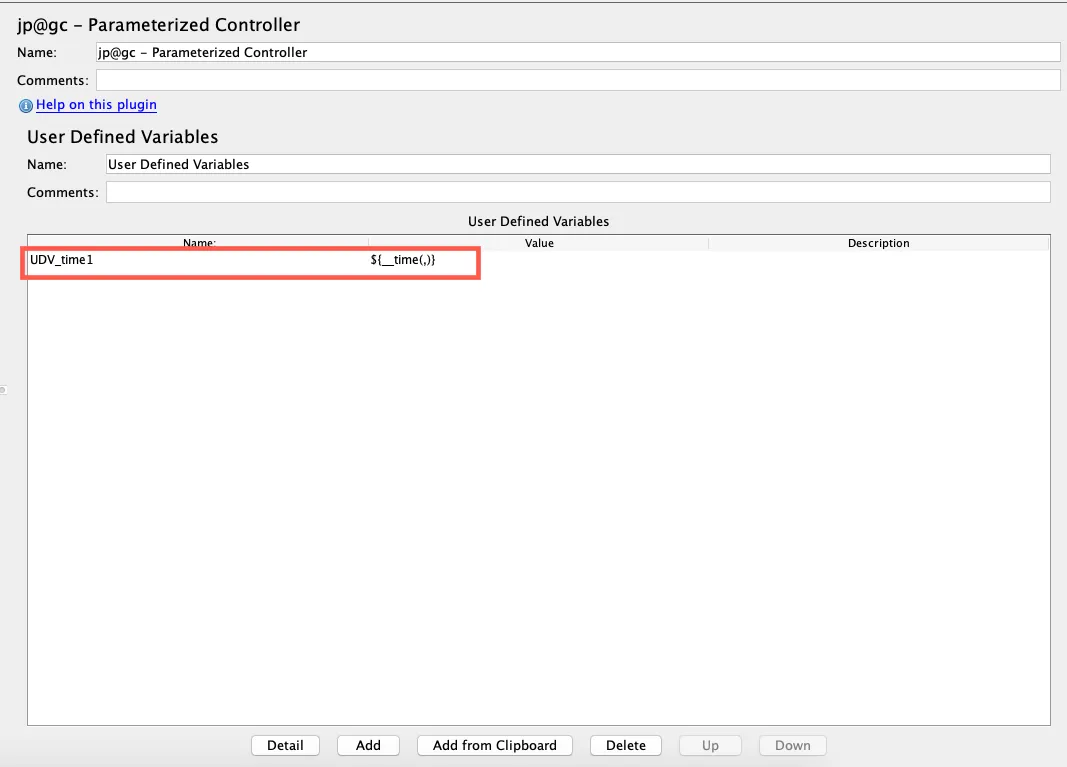Click the Value column header
Viewport: 1067px width, 767px height.
click(x=538, y=243)
